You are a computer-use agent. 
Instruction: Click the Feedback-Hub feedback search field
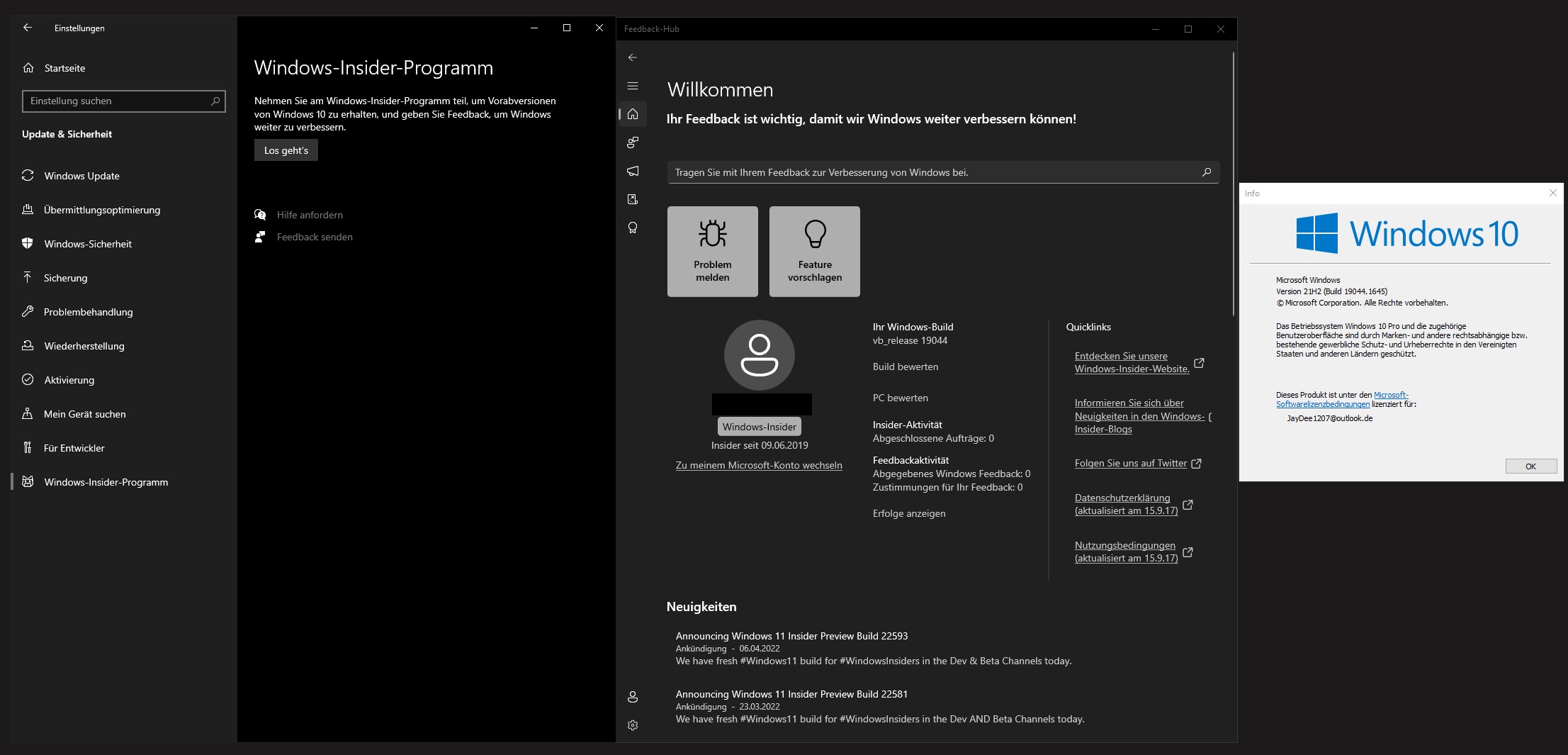pos(943,172)
